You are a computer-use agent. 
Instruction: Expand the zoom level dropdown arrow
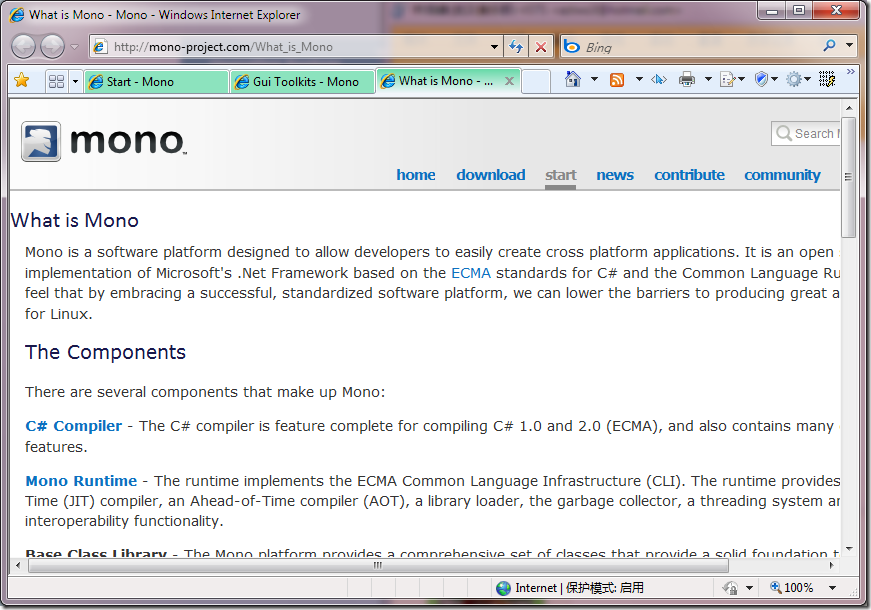[x=832, y=588]
